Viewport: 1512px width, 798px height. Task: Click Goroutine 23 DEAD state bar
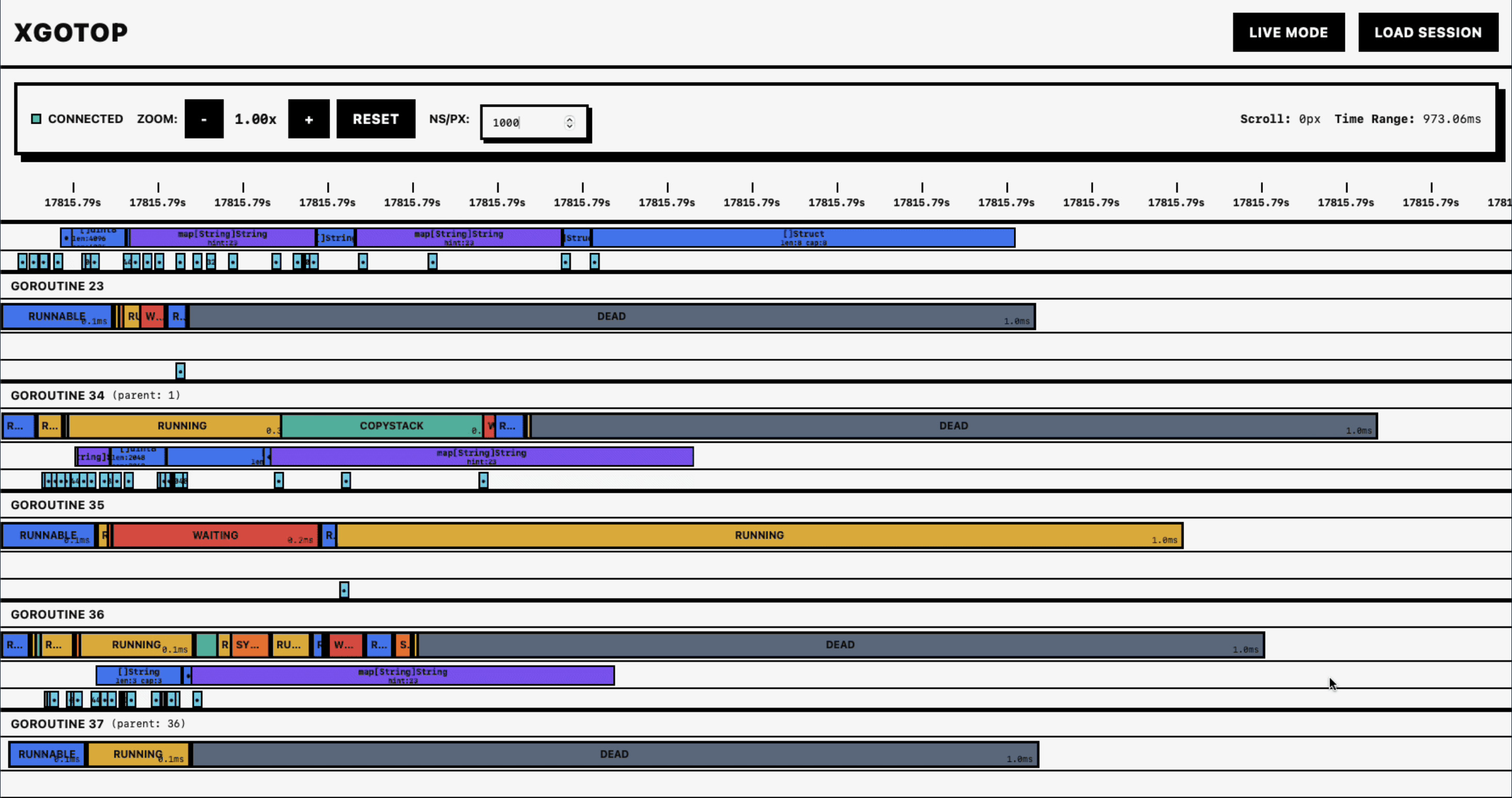pos(611,317)
